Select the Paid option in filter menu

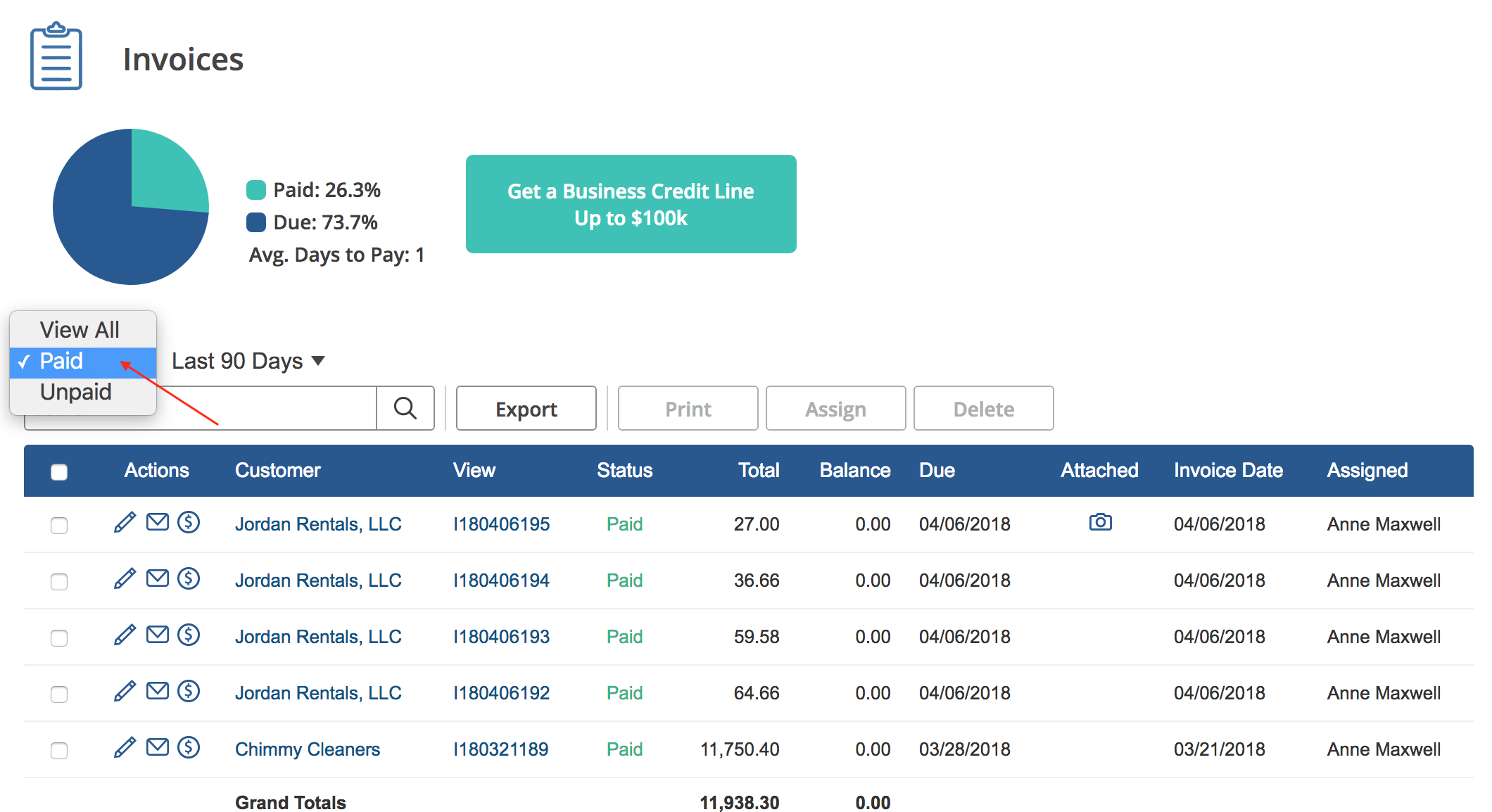click(x=62, y=361)
